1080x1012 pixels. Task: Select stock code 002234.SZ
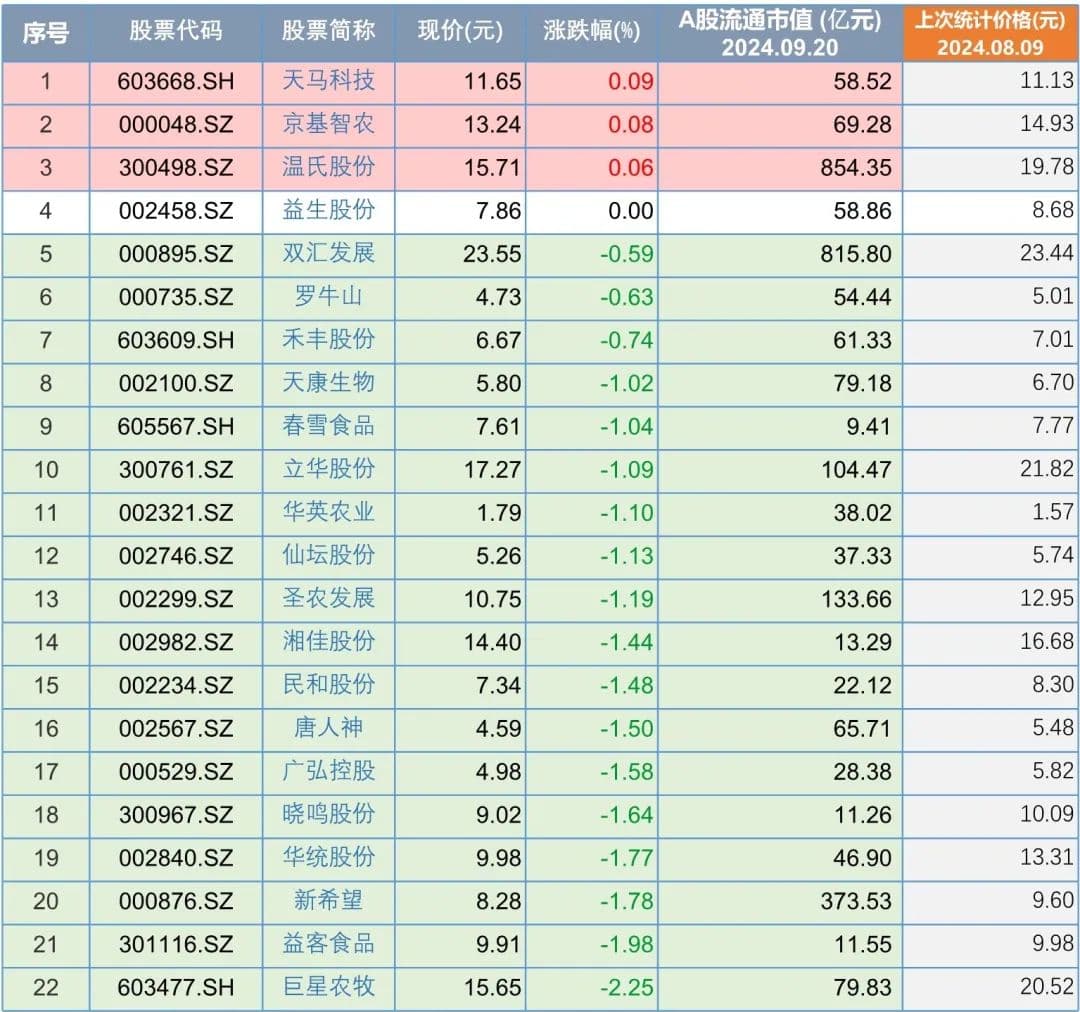coord(176,685)
